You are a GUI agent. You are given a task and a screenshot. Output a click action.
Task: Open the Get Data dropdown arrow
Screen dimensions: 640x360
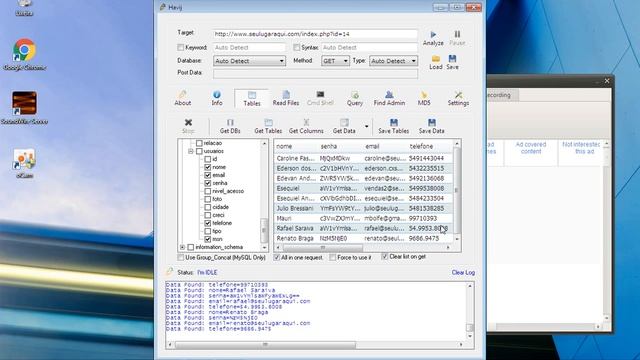point(367,126)
